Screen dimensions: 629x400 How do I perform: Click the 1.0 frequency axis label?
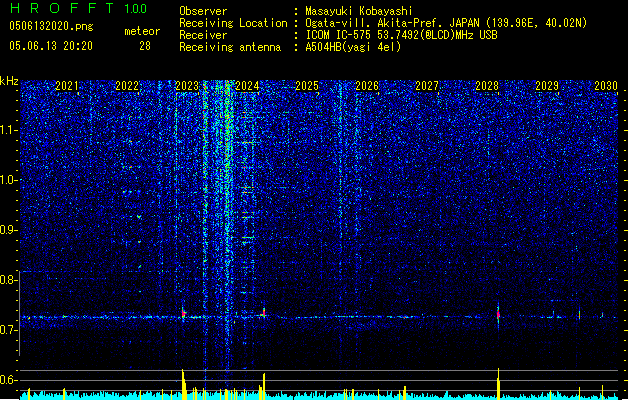(9, 180)
